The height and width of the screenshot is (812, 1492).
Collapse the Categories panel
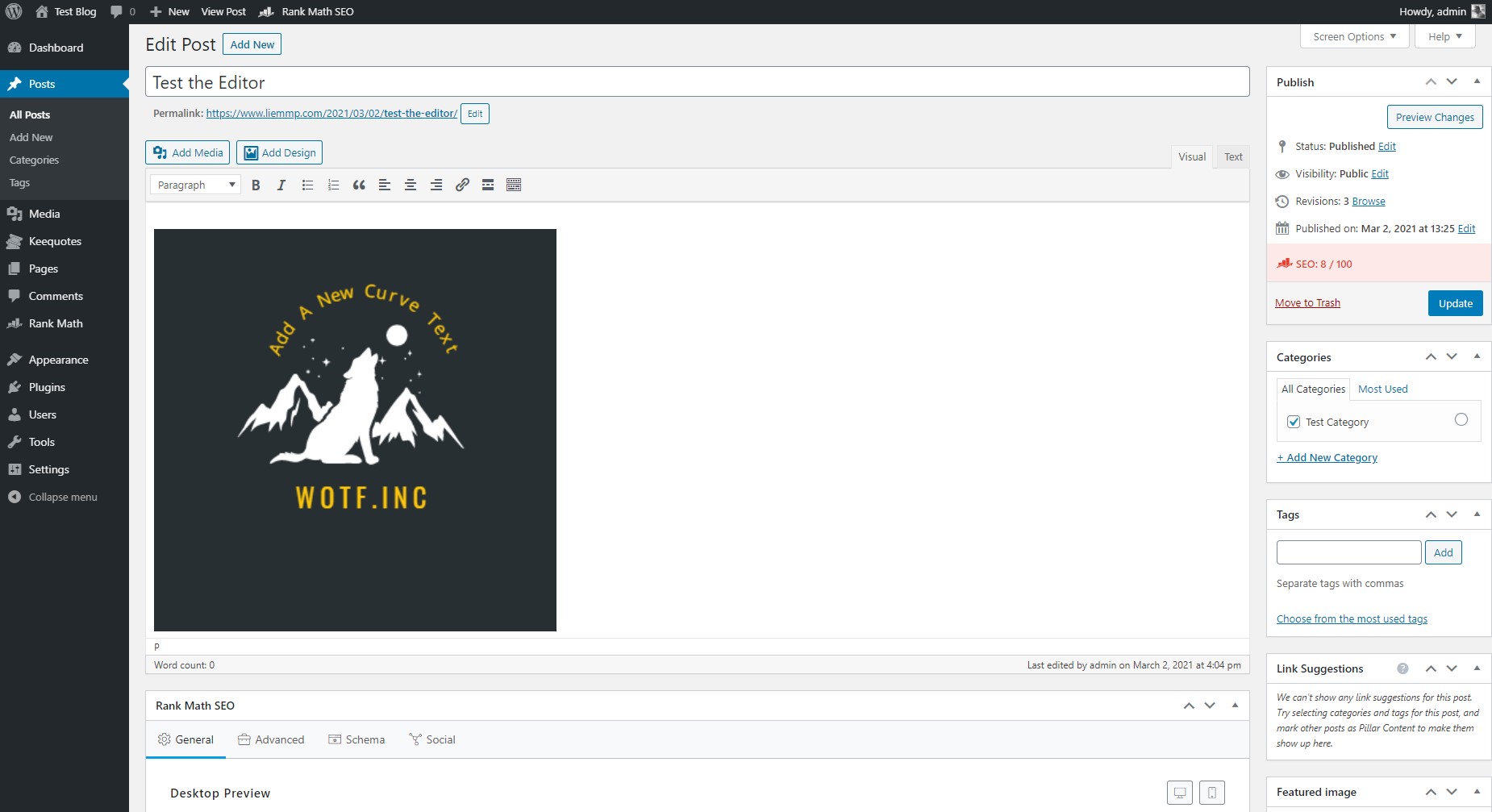click(1477, 356)
